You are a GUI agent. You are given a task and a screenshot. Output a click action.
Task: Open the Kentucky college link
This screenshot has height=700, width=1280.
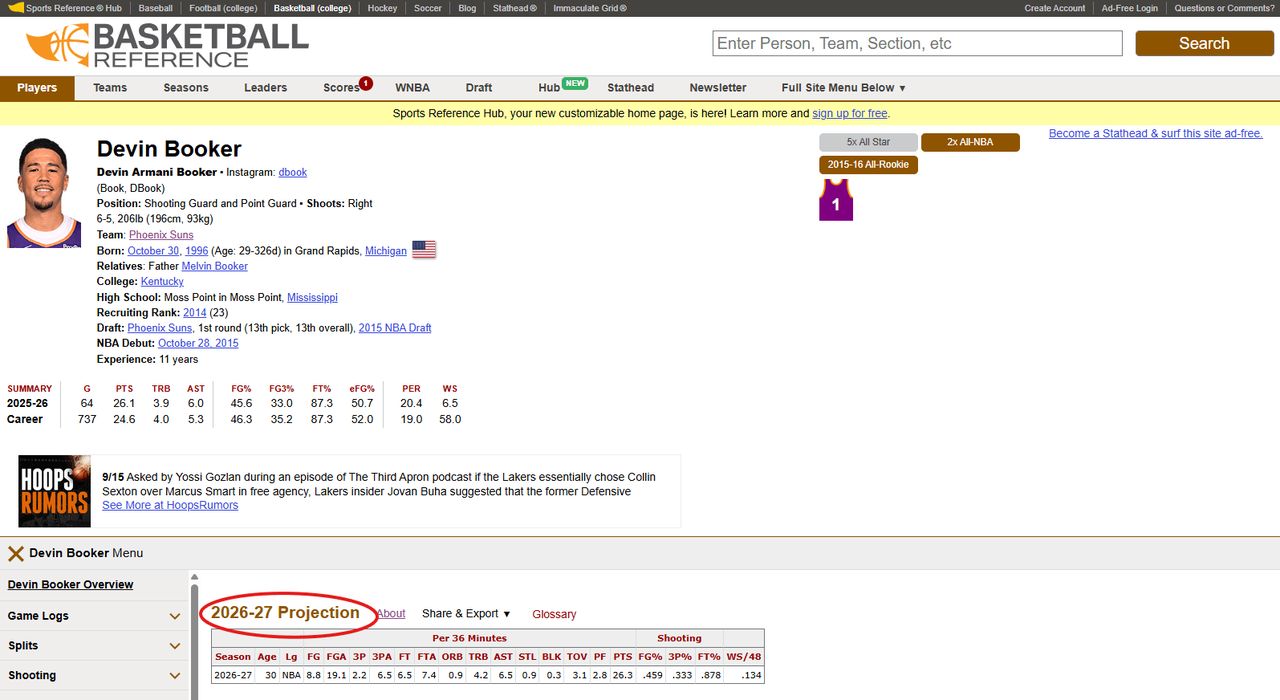coord(162,282)
